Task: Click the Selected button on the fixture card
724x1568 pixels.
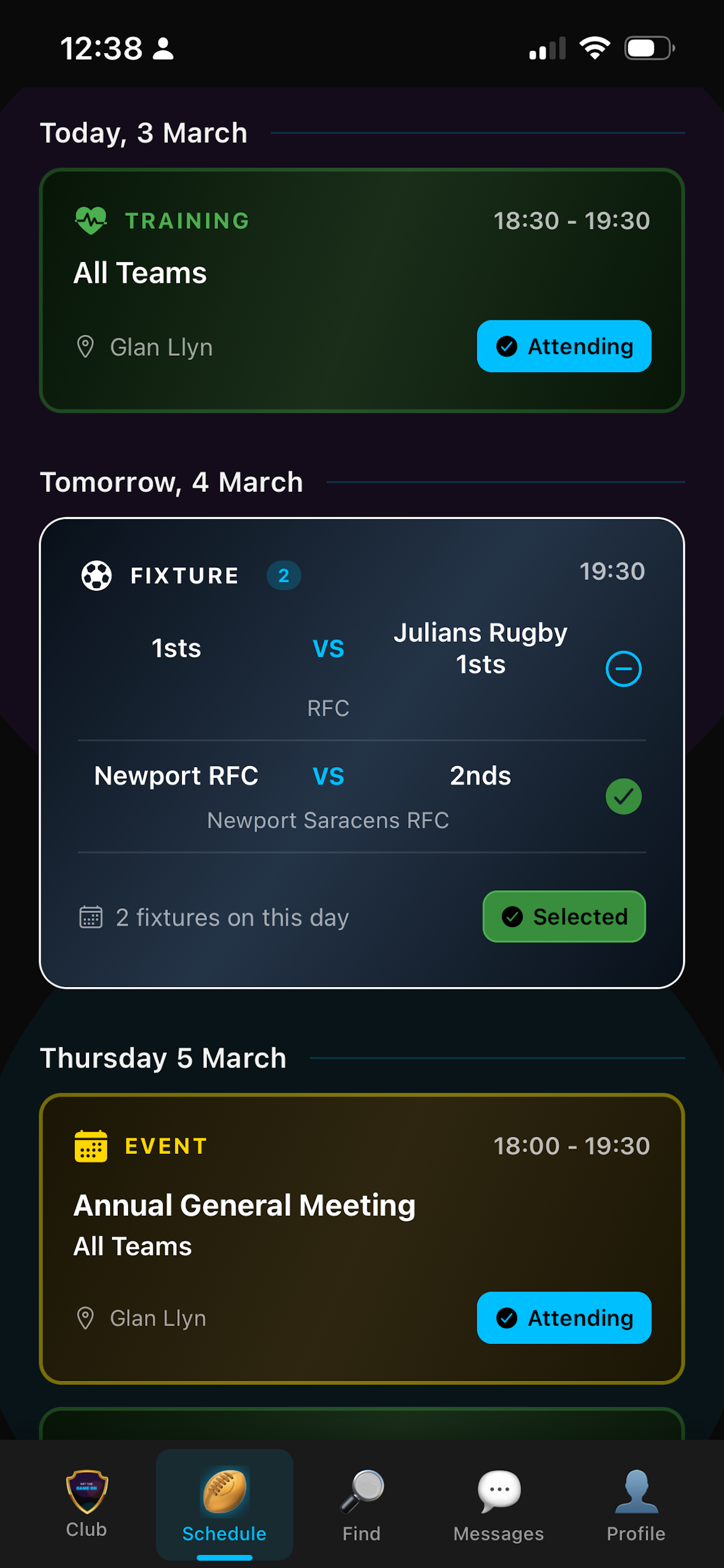Action: click(x=563, y=916)
